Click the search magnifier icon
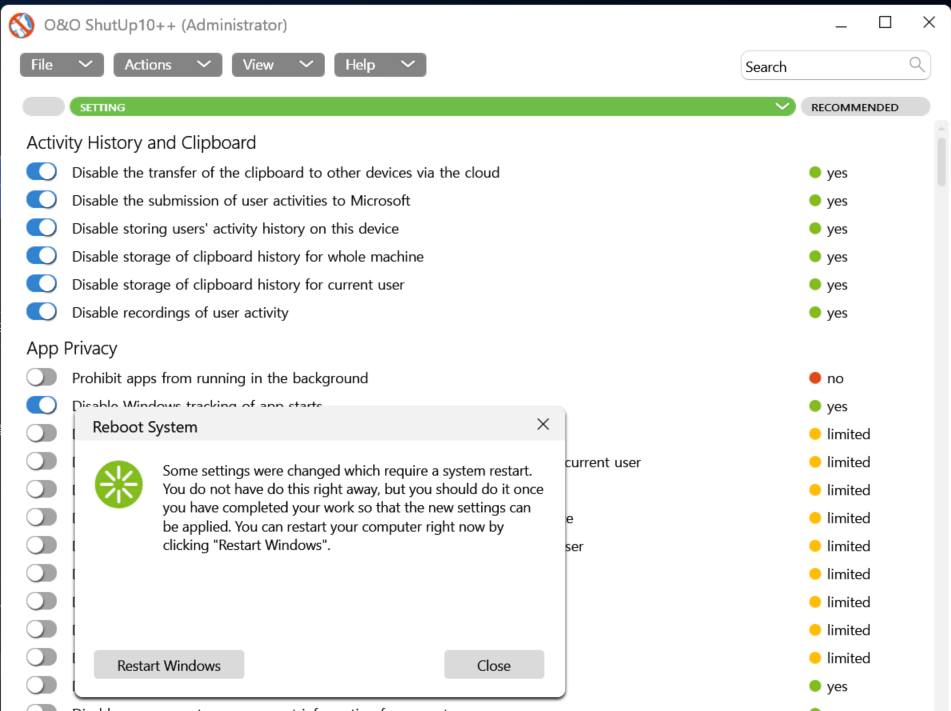 coord(916,64)
